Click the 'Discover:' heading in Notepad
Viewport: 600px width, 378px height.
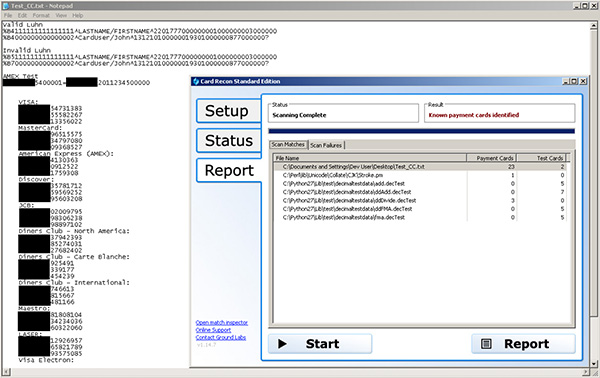(36, 179)
